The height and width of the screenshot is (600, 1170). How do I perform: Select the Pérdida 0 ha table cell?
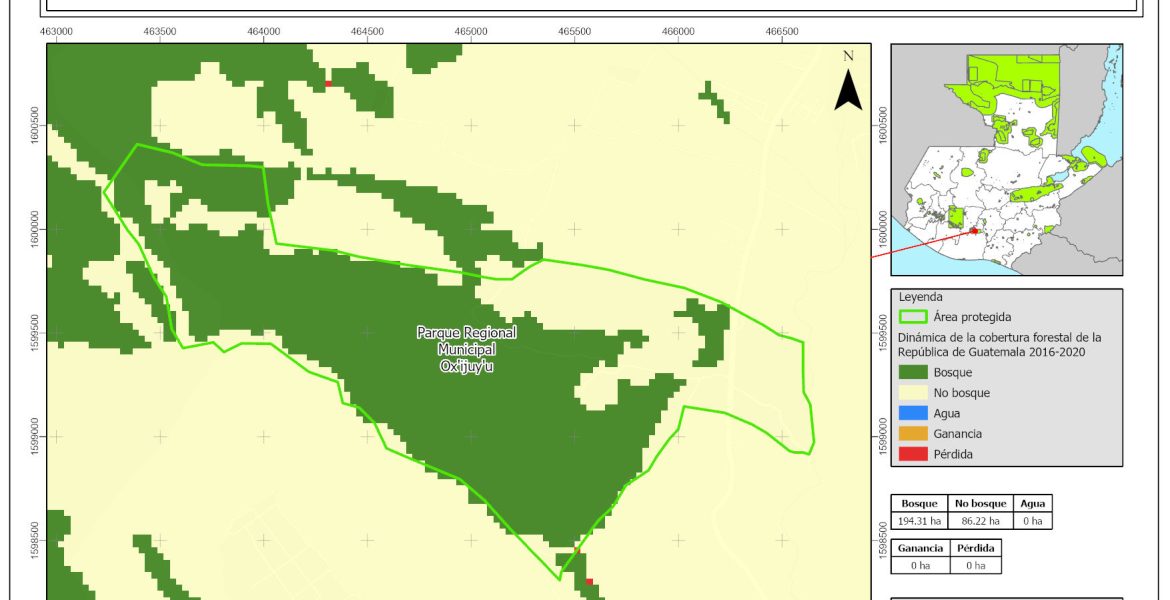click(x=975, y=565)
